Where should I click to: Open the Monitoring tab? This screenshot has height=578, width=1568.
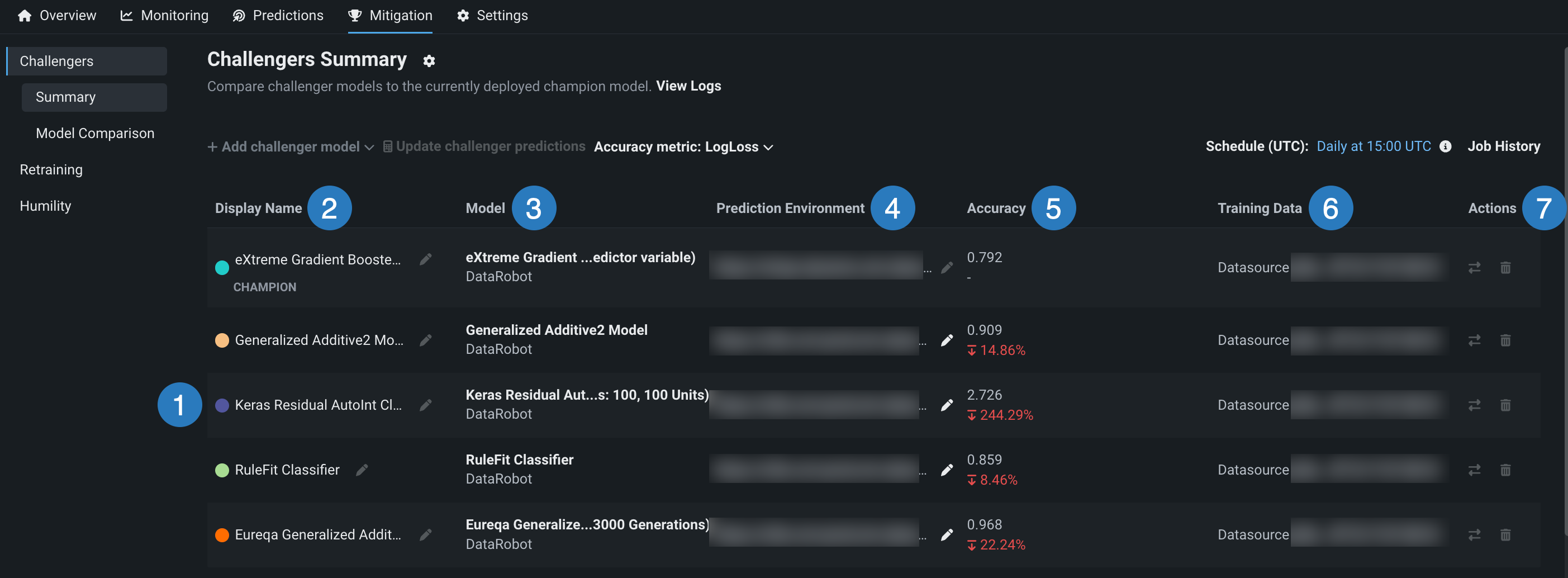coord(164,15)
